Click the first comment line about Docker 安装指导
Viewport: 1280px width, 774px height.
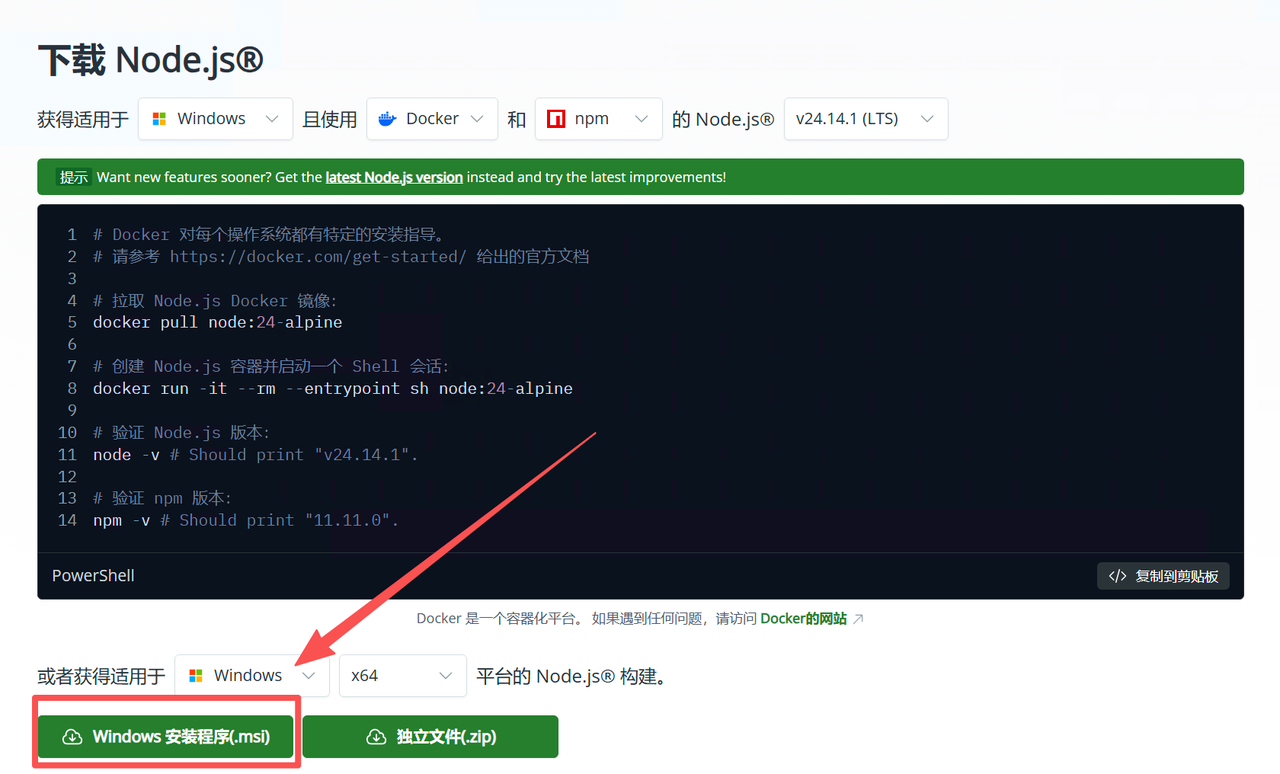269,234
